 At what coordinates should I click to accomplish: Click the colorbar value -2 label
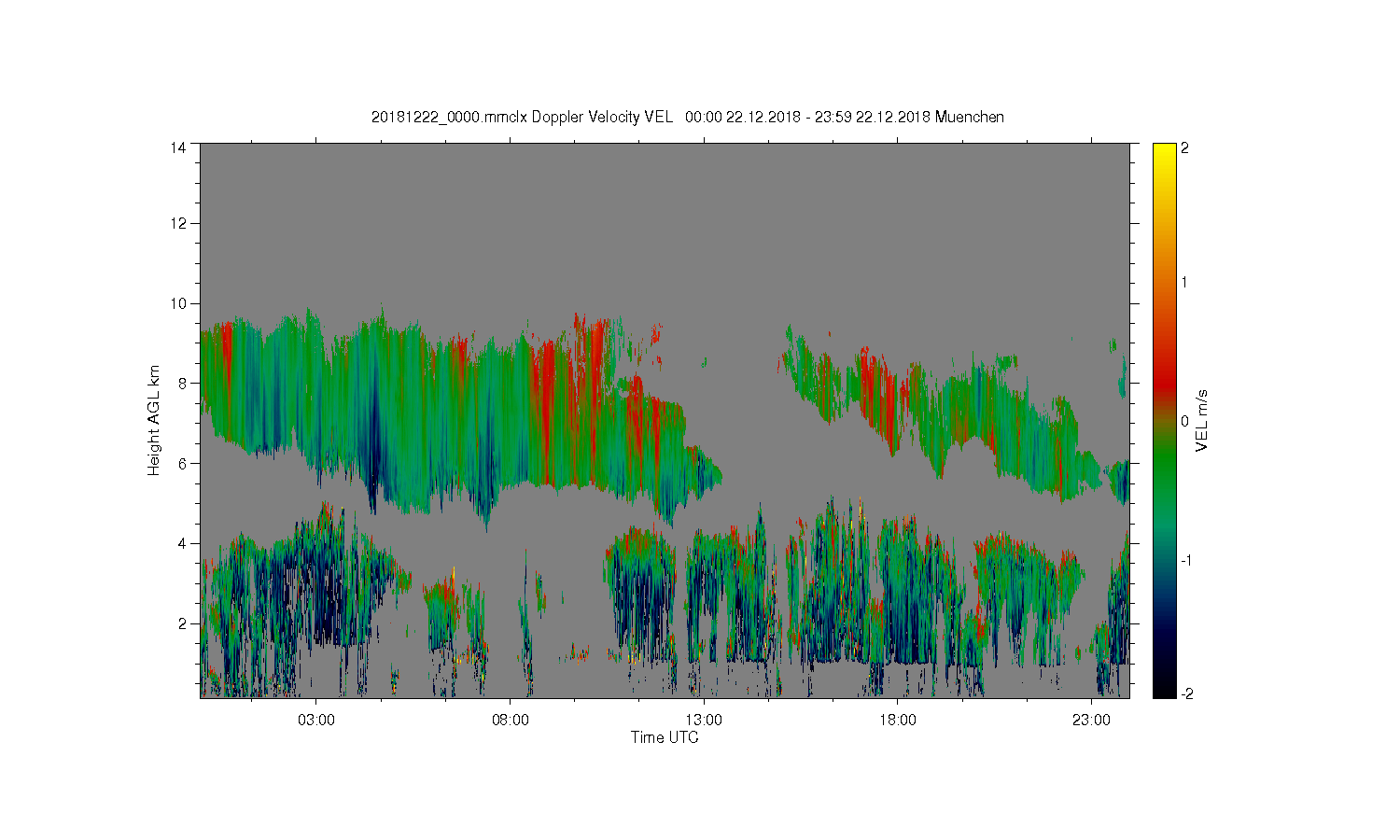pos(1186,694)
